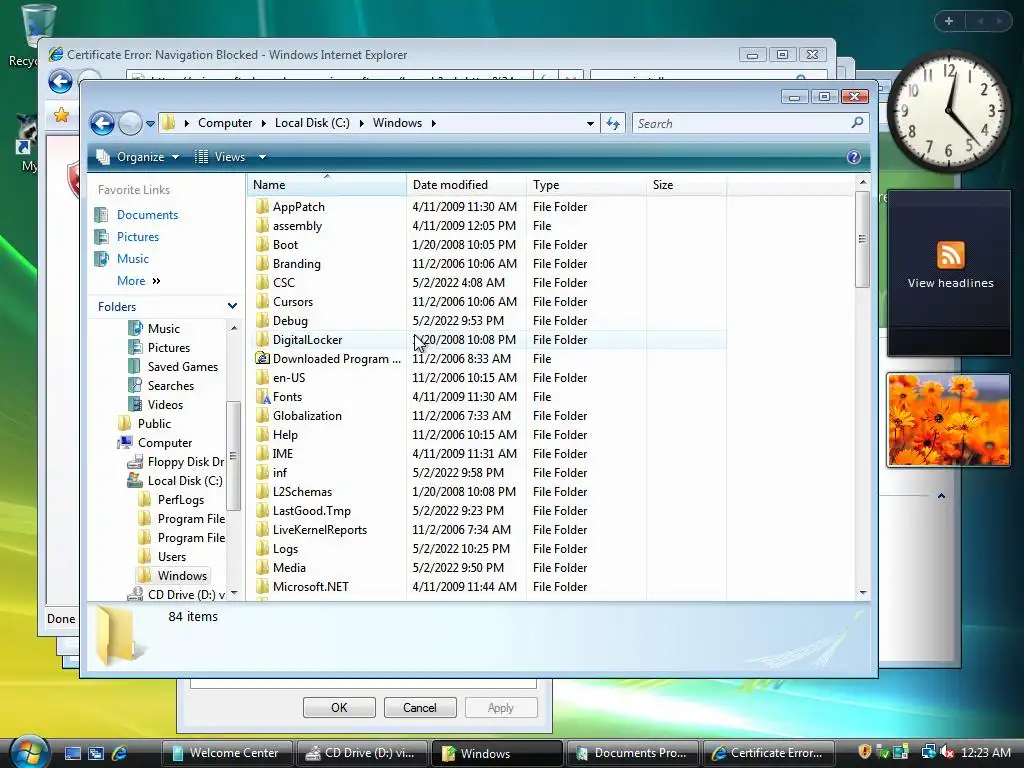Select Public folder in tree
Screen dimensions: 1024x768
click(x=153, y=423)
